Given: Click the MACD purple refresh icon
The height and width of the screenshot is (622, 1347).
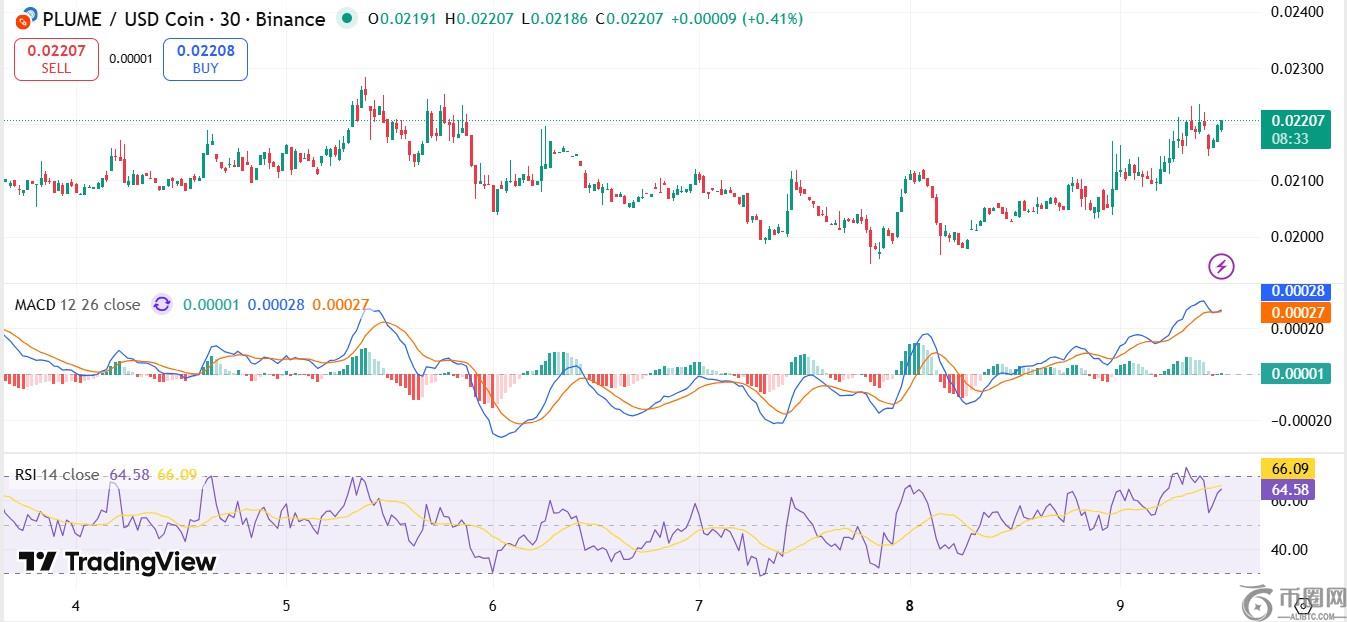Looking at the screenshot, I should click(x=161, y=304).
